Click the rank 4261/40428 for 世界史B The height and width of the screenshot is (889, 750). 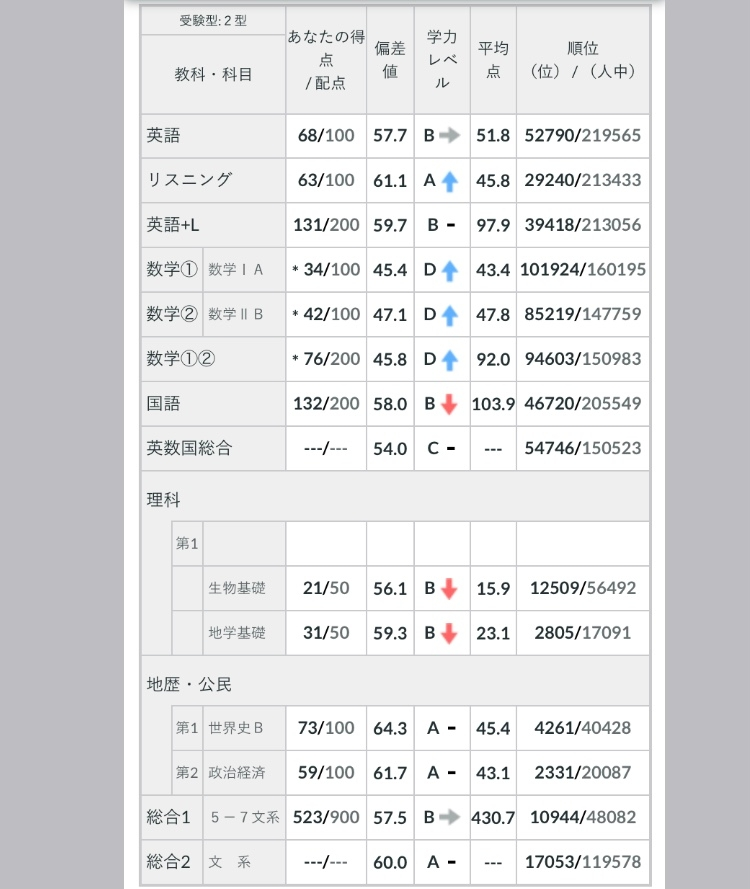[583, 728]
